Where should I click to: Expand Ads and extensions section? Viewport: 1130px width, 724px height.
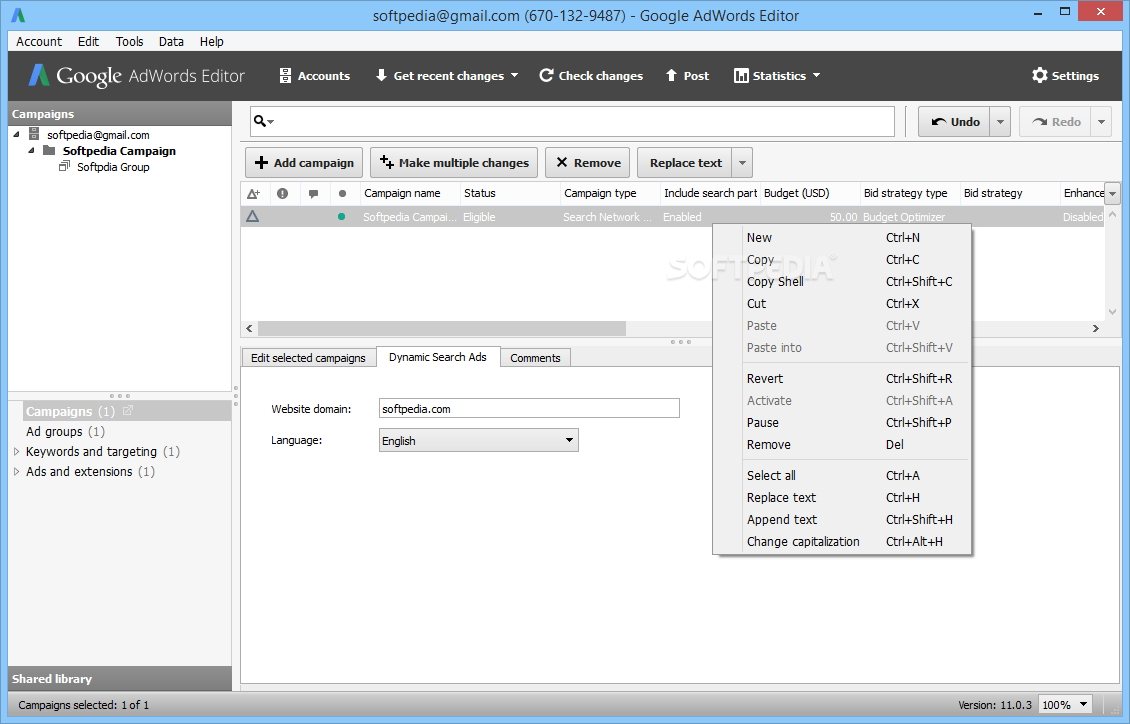17,472
